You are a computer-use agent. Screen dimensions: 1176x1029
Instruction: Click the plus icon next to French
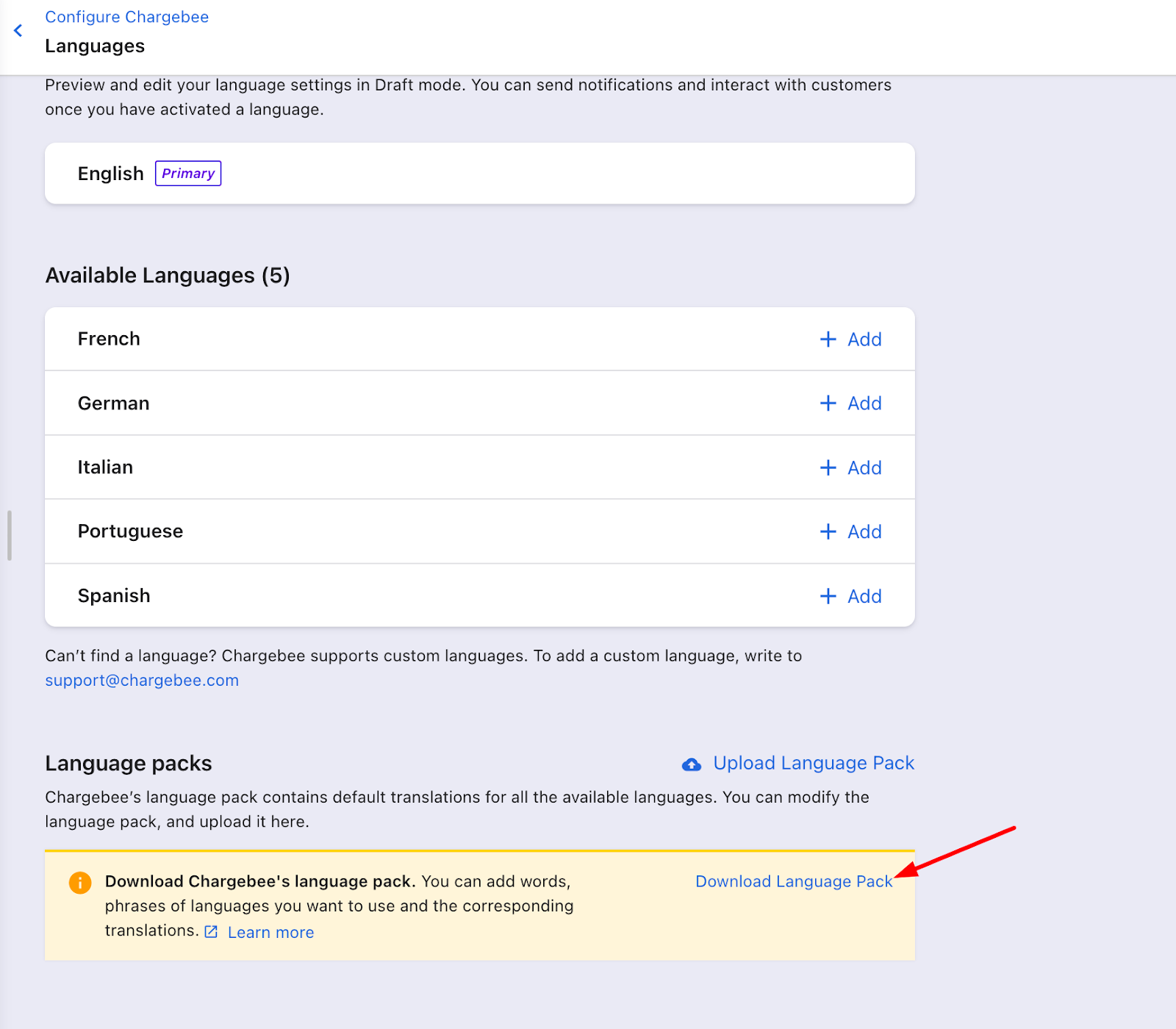[828, 339]
